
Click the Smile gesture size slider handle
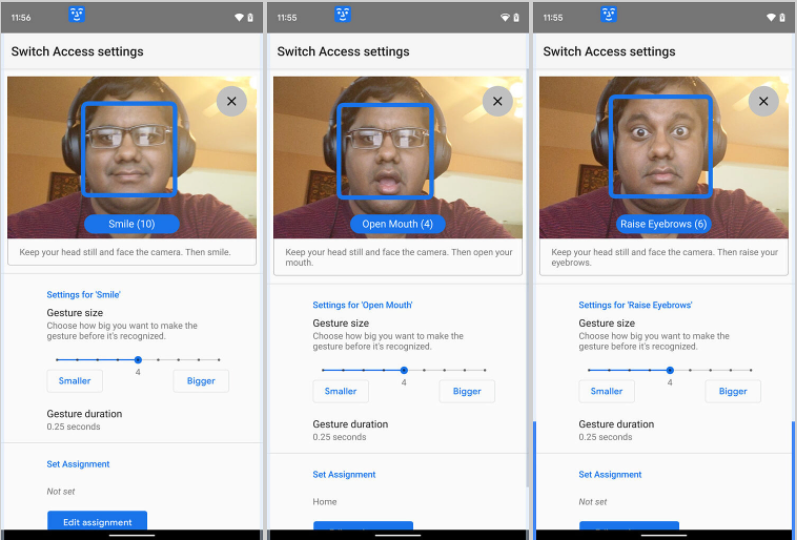[138, 359]
